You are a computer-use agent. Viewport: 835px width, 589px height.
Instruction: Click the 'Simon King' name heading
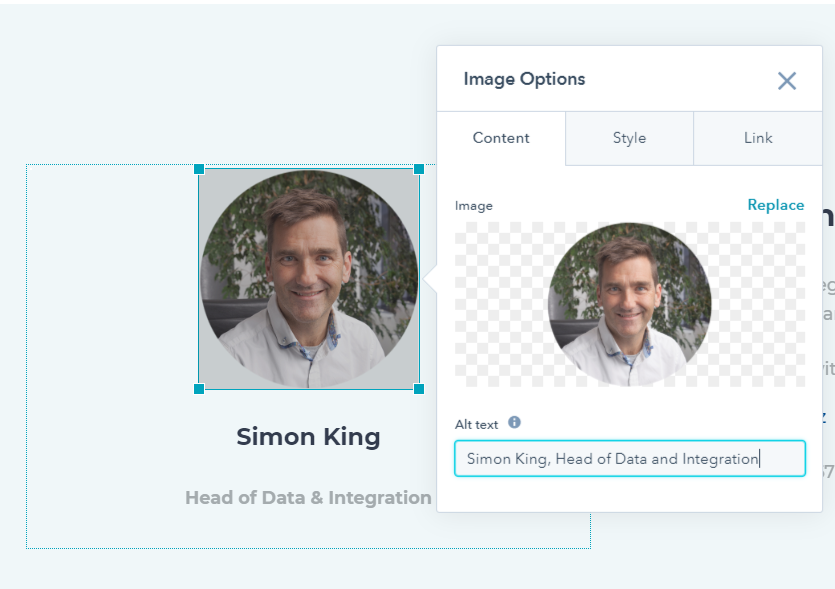click(308, 437)
